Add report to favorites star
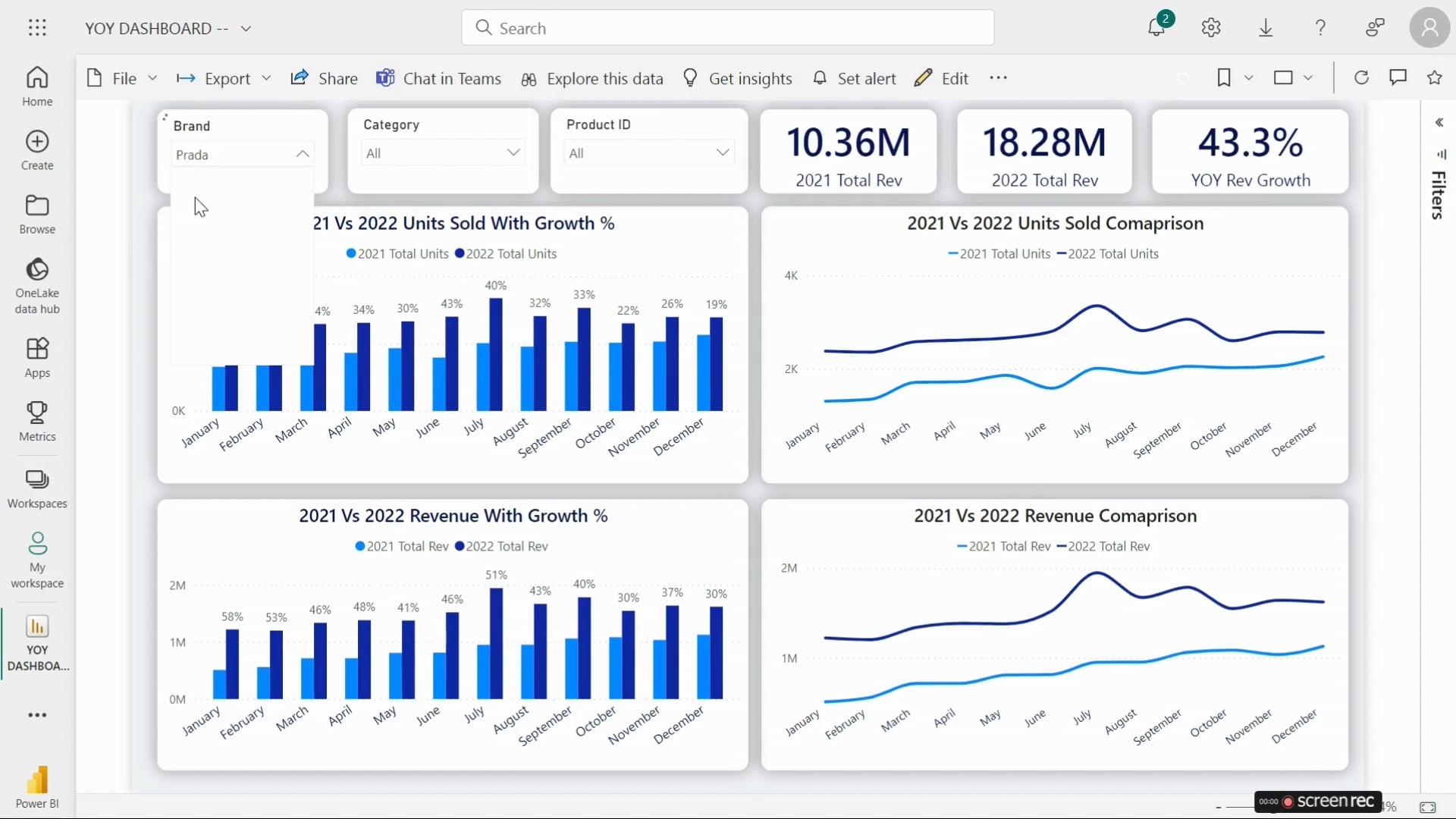The height and width of the screenshot is (819, 1456). point(1434,77)
